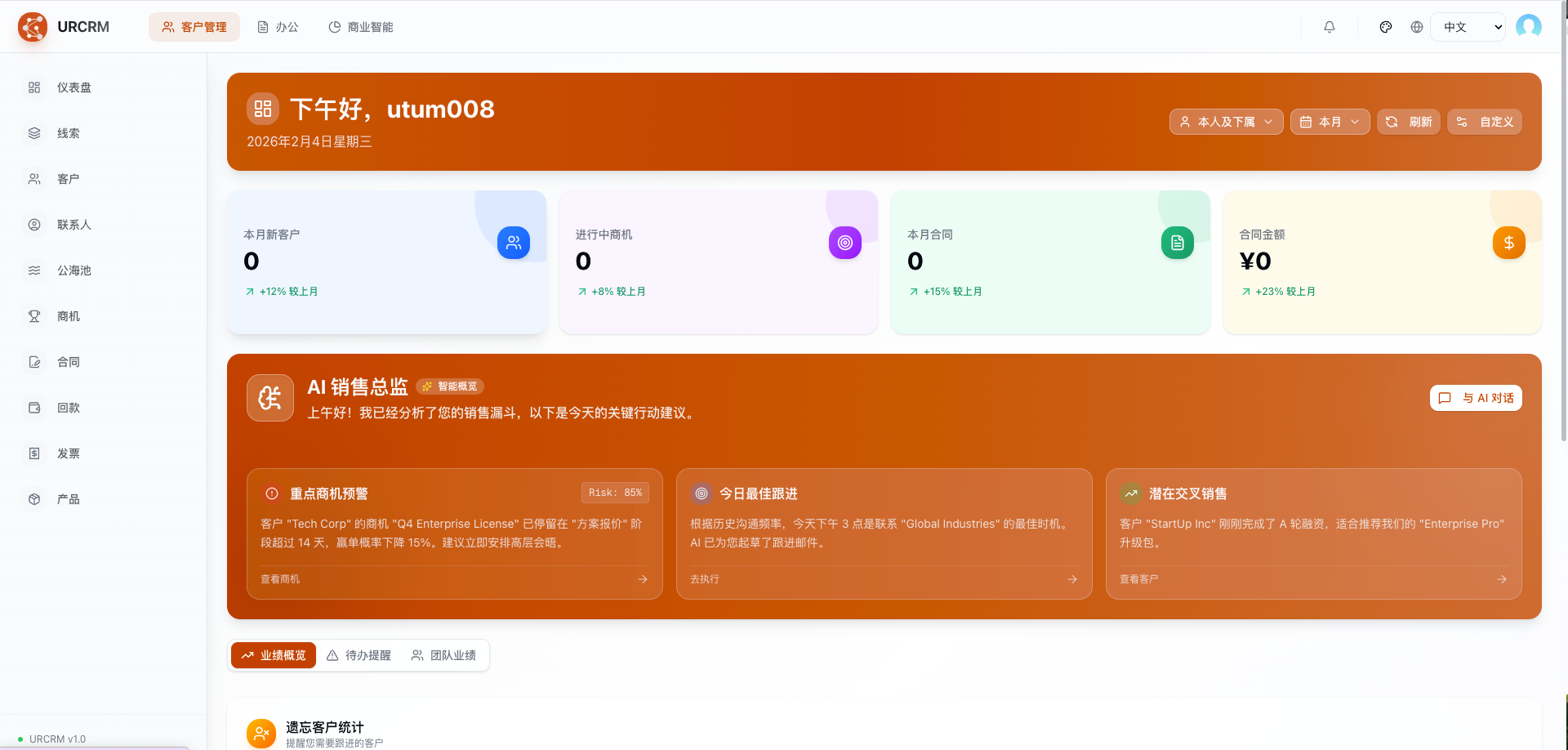The height and width of the screenshot is (750, 1568).
Task: Open the 商机 (Opportunities) section
Action: tap(69, 315)
